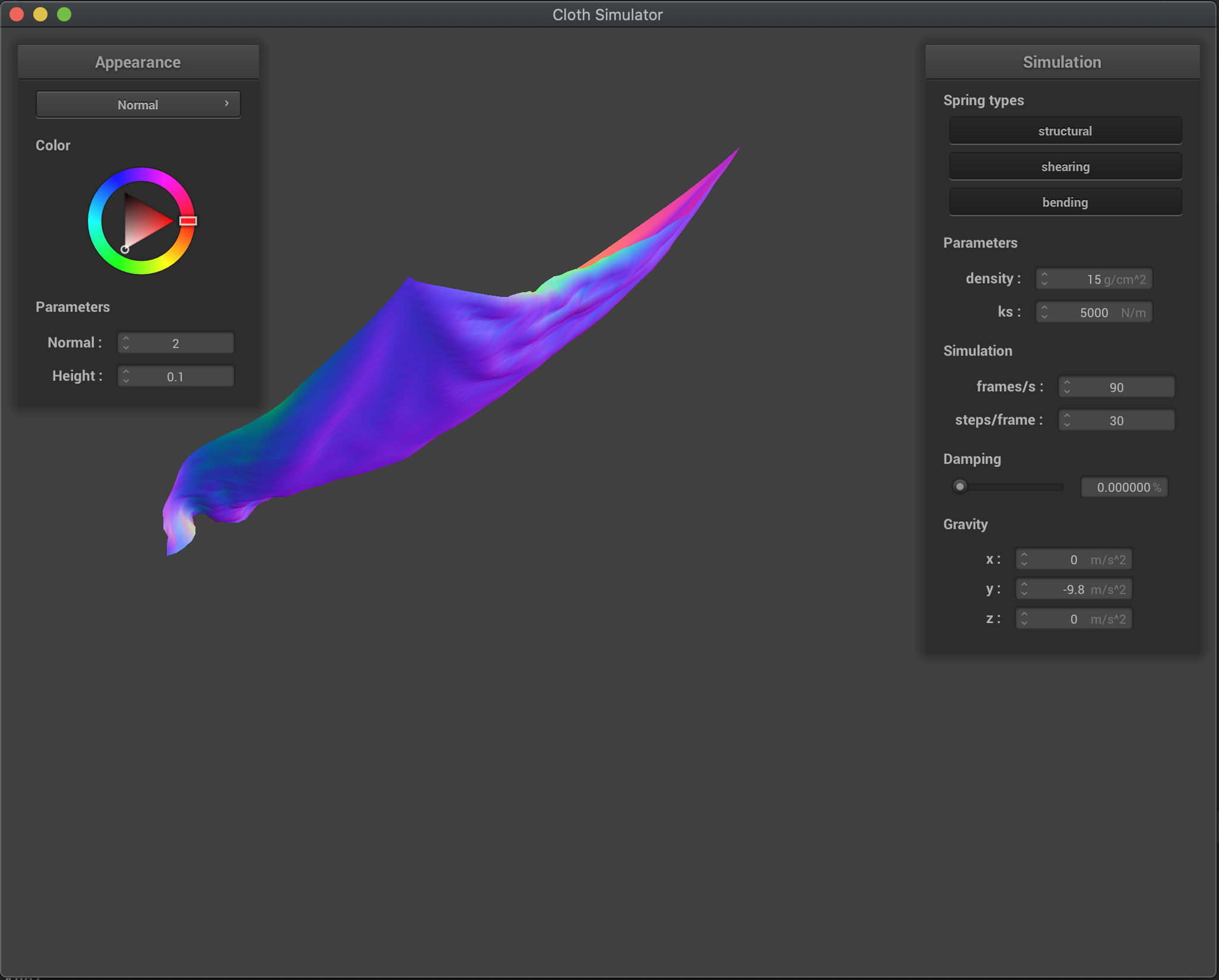Click the density stepper arrows
1219x980 pixels.
(x=1044, y=279)
